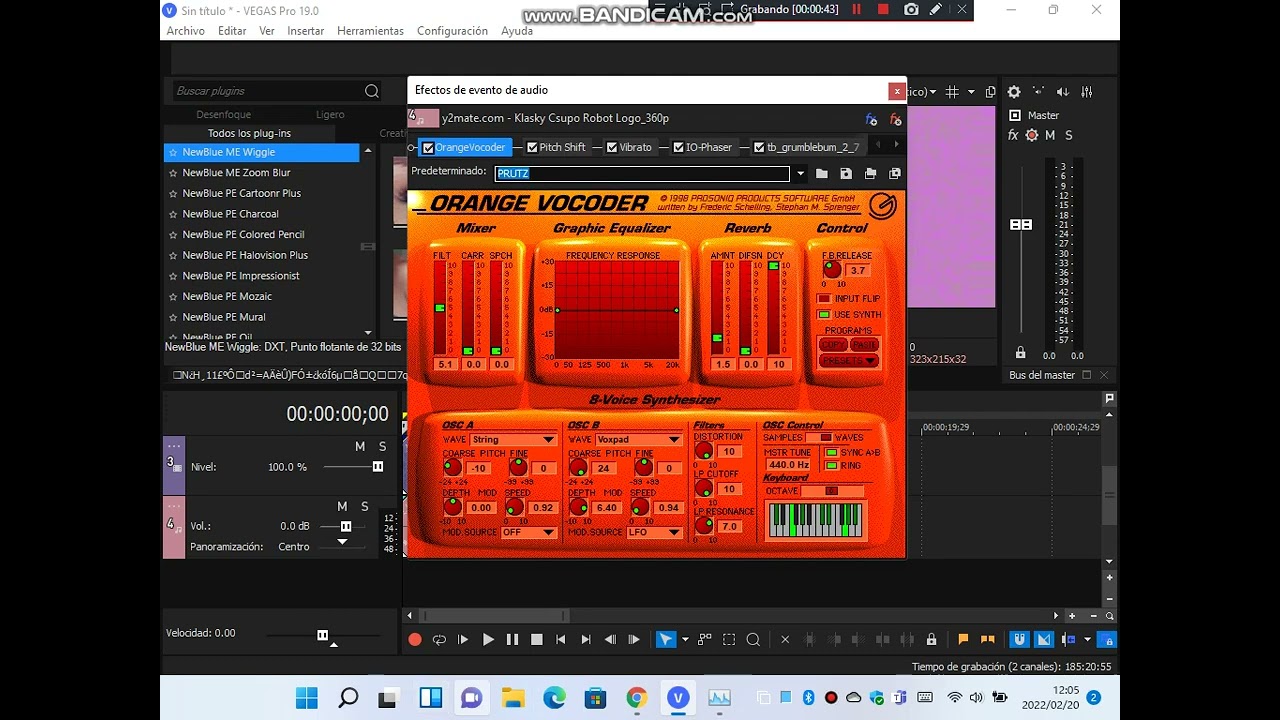Viewport: 1280px width, 720px height.
Task: Toggle Pitch Shift plug-in checkbox
Action: pyautogui.click(x=533, y=148)
